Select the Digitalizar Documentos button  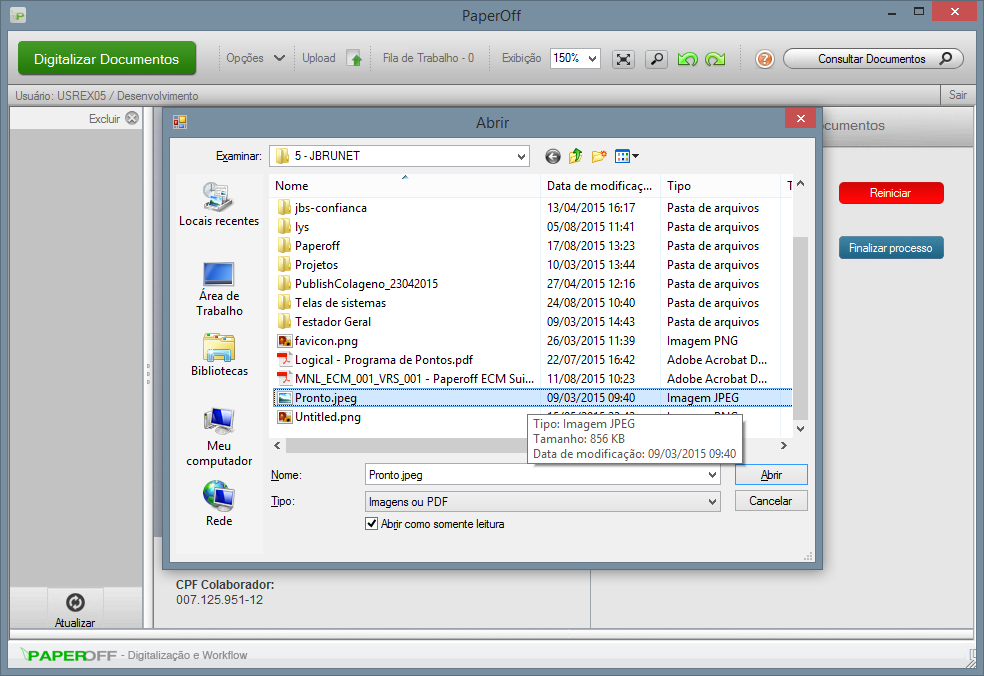[106, 58]
